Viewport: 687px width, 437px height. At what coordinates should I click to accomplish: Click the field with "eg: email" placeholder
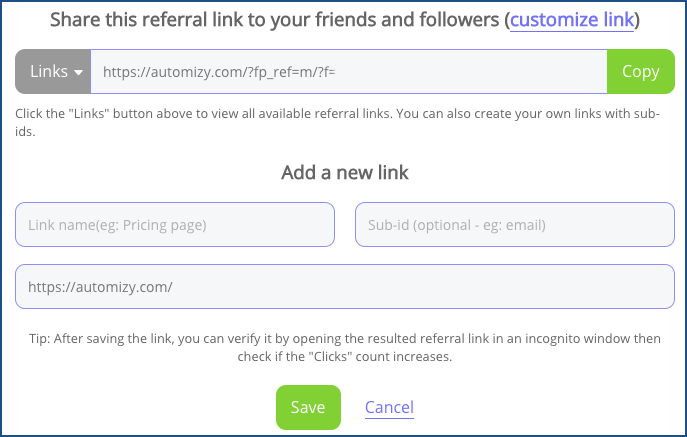pos(514,225)
